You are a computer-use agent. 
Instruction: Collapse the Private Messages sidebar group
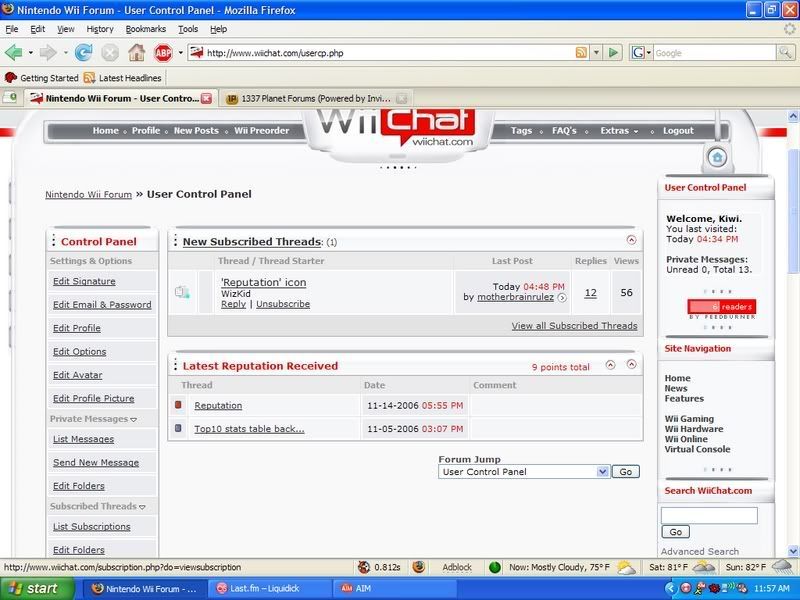[134, 419]
